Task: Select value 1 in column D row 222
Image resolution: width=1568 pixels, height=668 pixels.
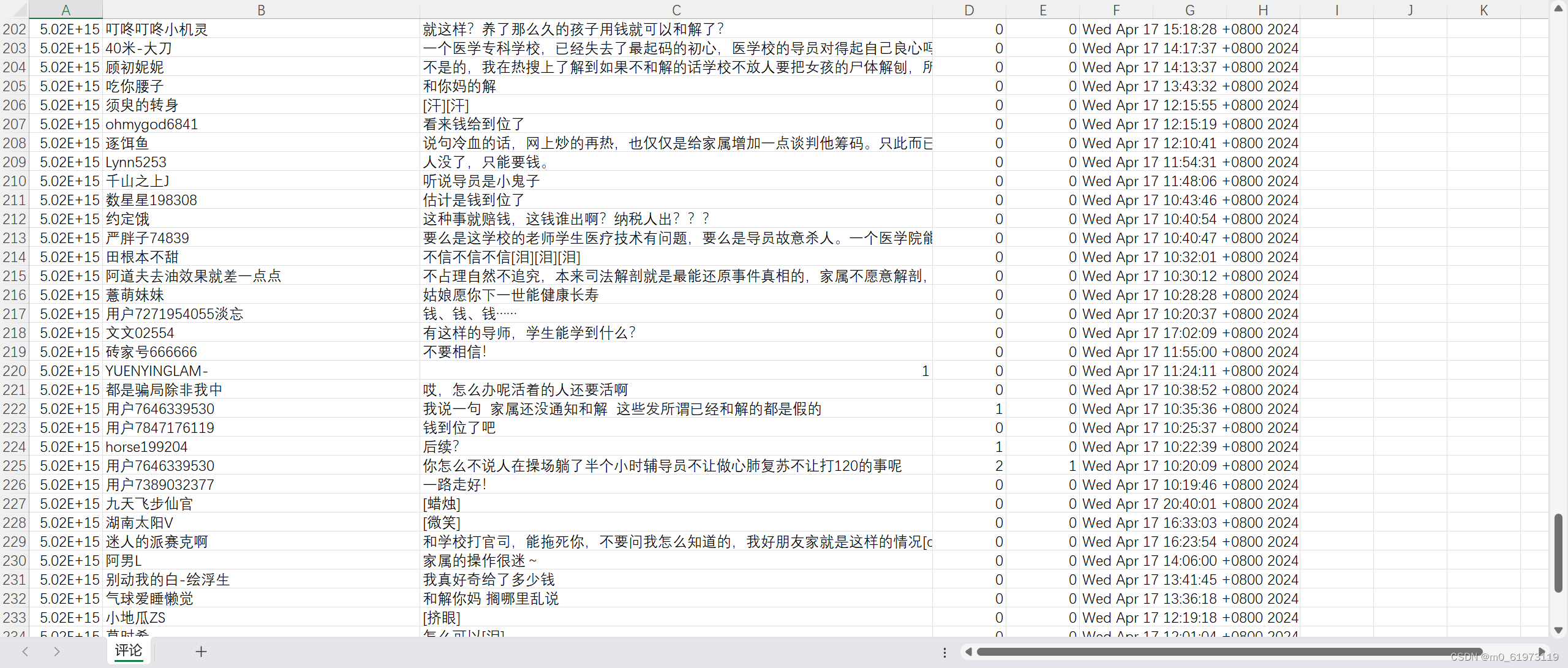Action: pyautogui.click(x=969, y=409)
